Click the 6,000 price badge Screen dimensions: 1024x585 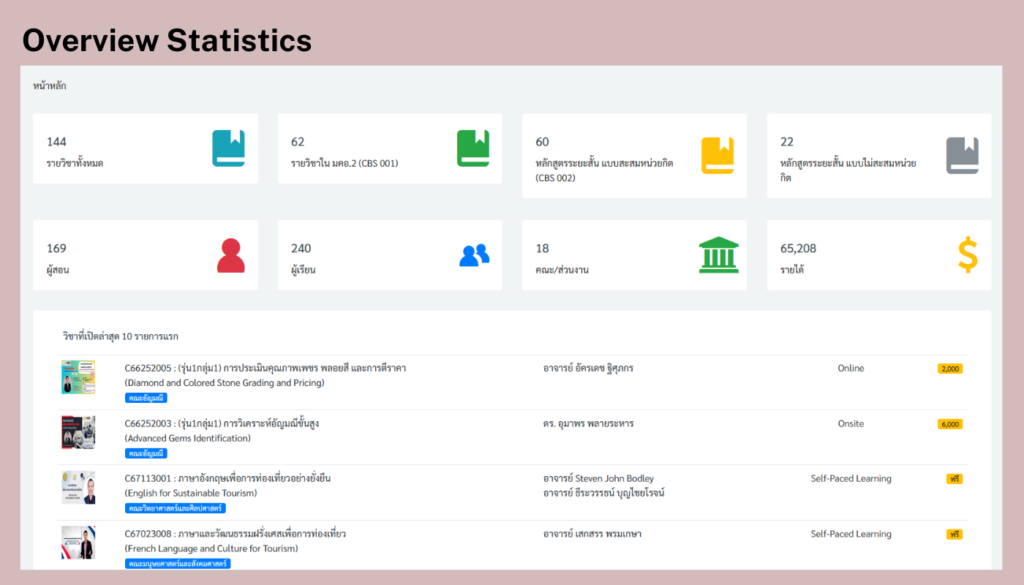tap(950, 424)
